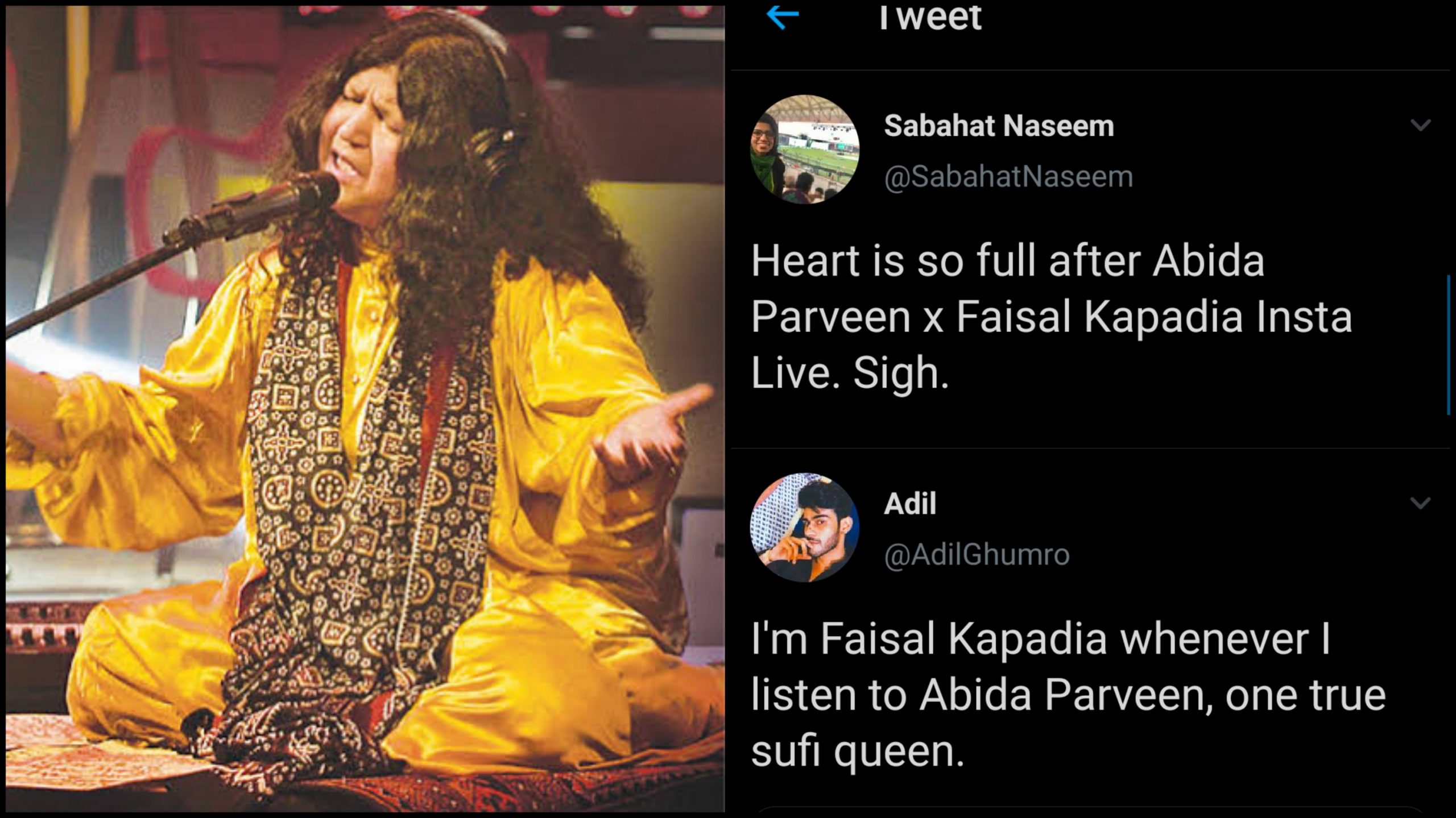
Task: Open the photo of the singer in yellow
Action: (x=364, y=409)
